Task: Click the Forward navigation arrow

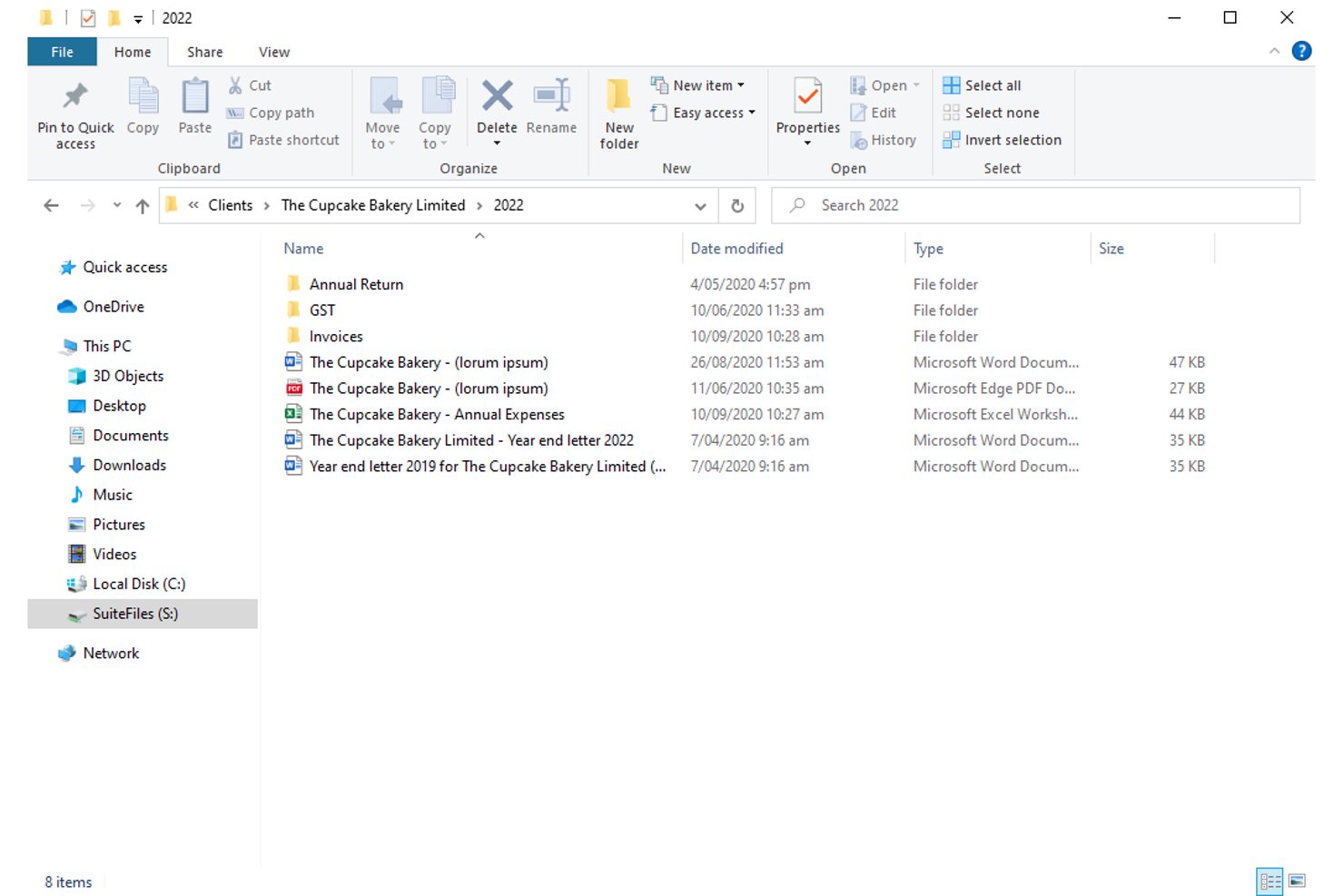Action: 88,206
